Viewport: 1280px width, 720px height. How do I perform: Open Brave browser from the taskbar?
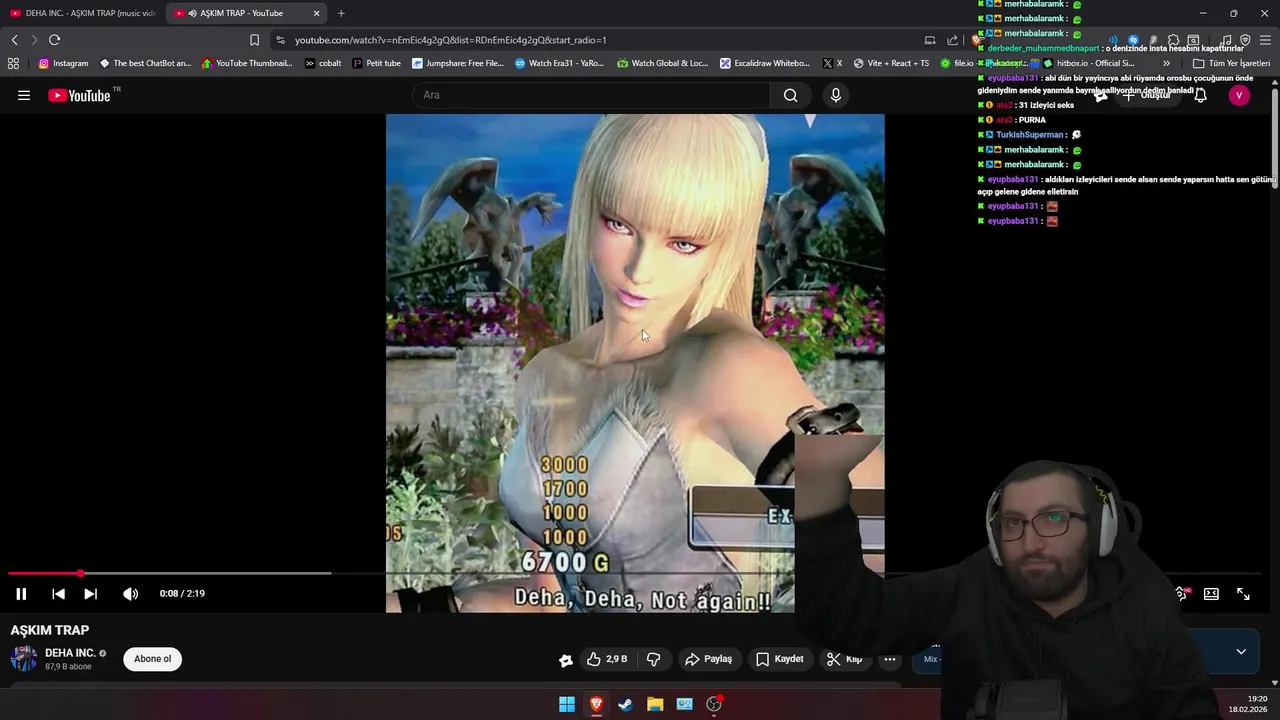point(596,704)
